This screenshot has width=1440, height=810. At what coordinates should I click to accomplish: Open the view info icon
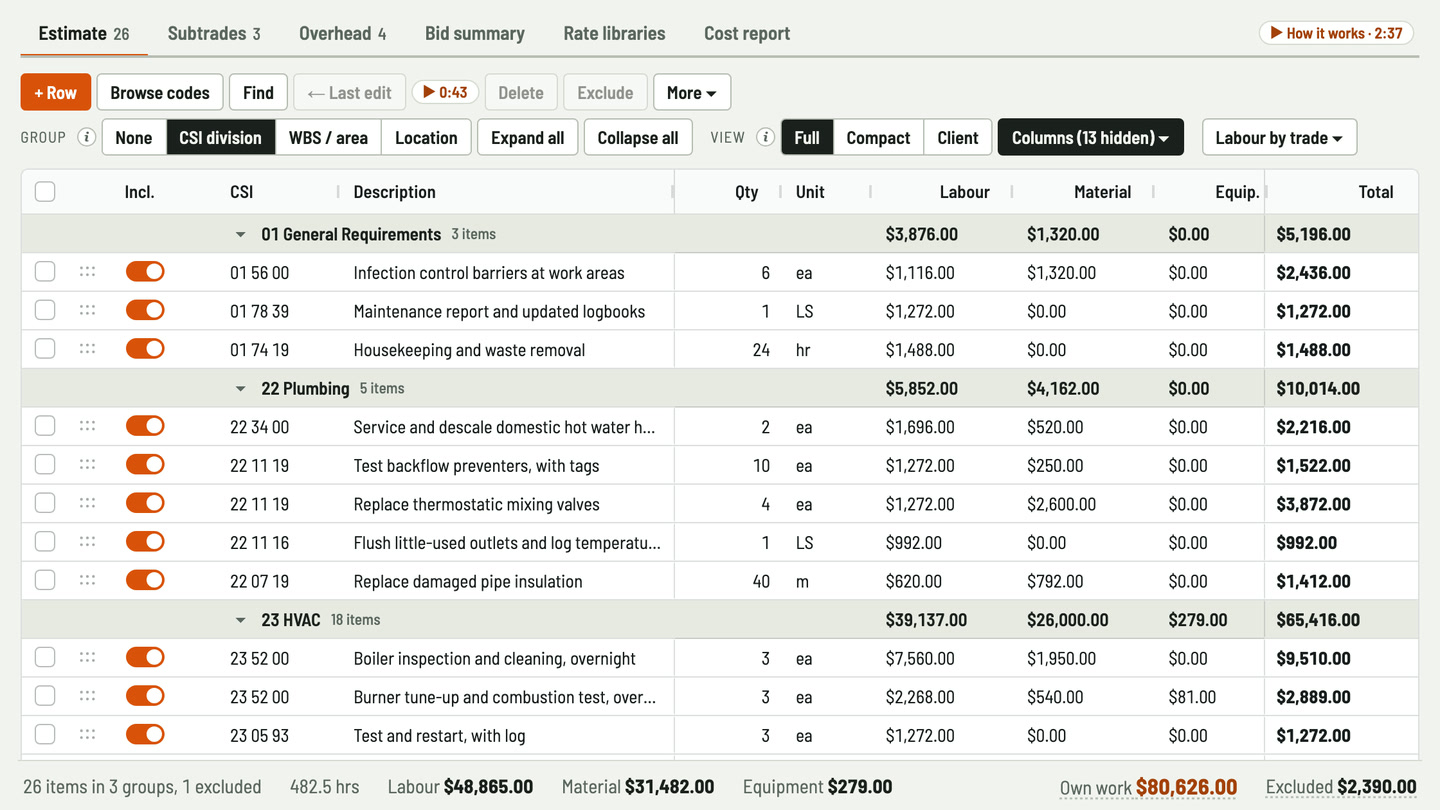(766, 138)
